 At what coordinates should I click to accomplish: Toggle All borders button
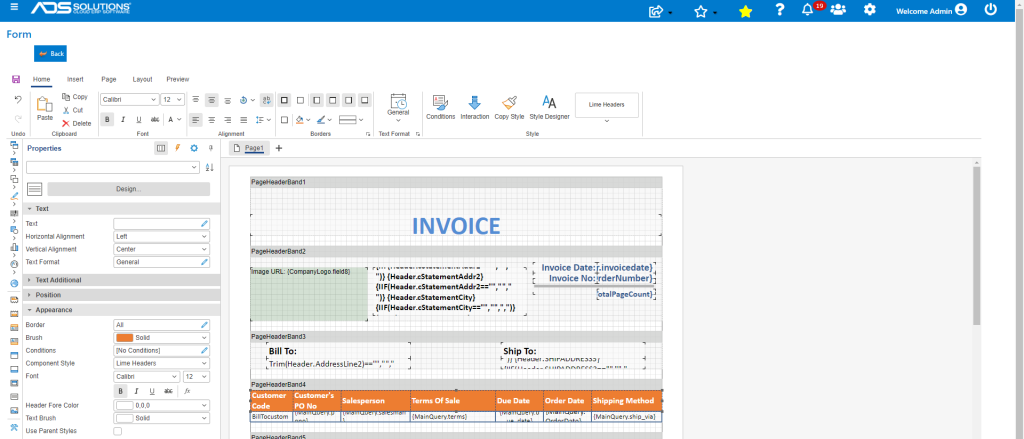(284, 100)
